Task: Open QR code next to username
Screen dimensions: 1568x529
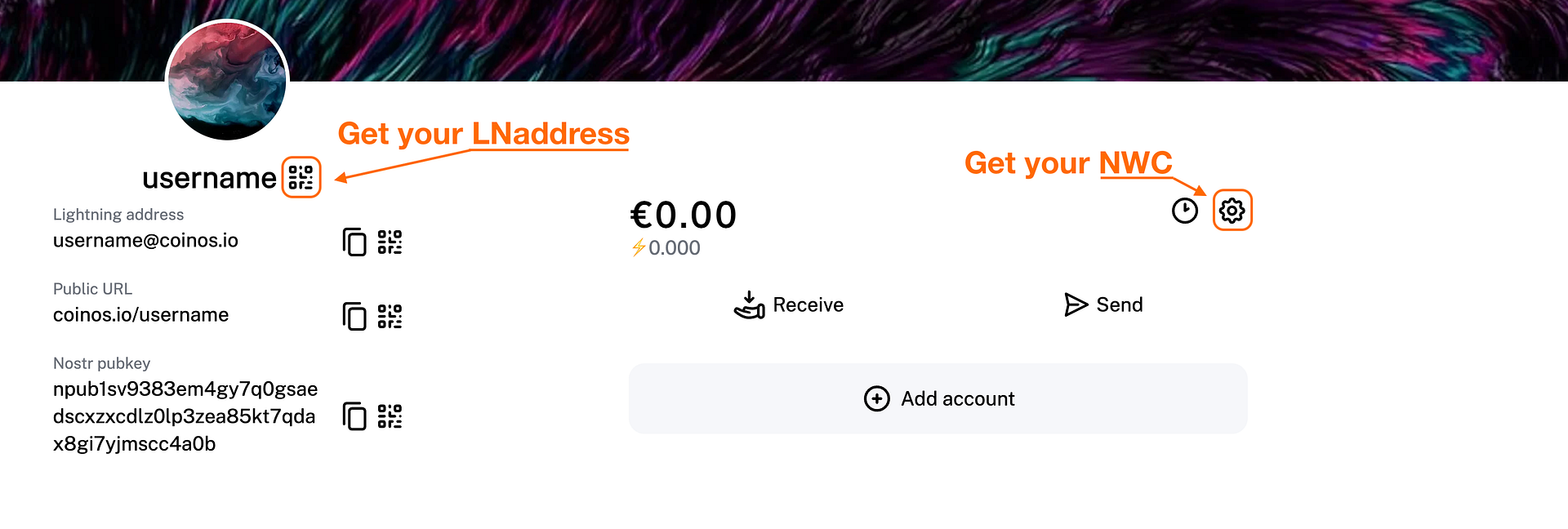Action: pyautogui.click(x=301, y=177)
